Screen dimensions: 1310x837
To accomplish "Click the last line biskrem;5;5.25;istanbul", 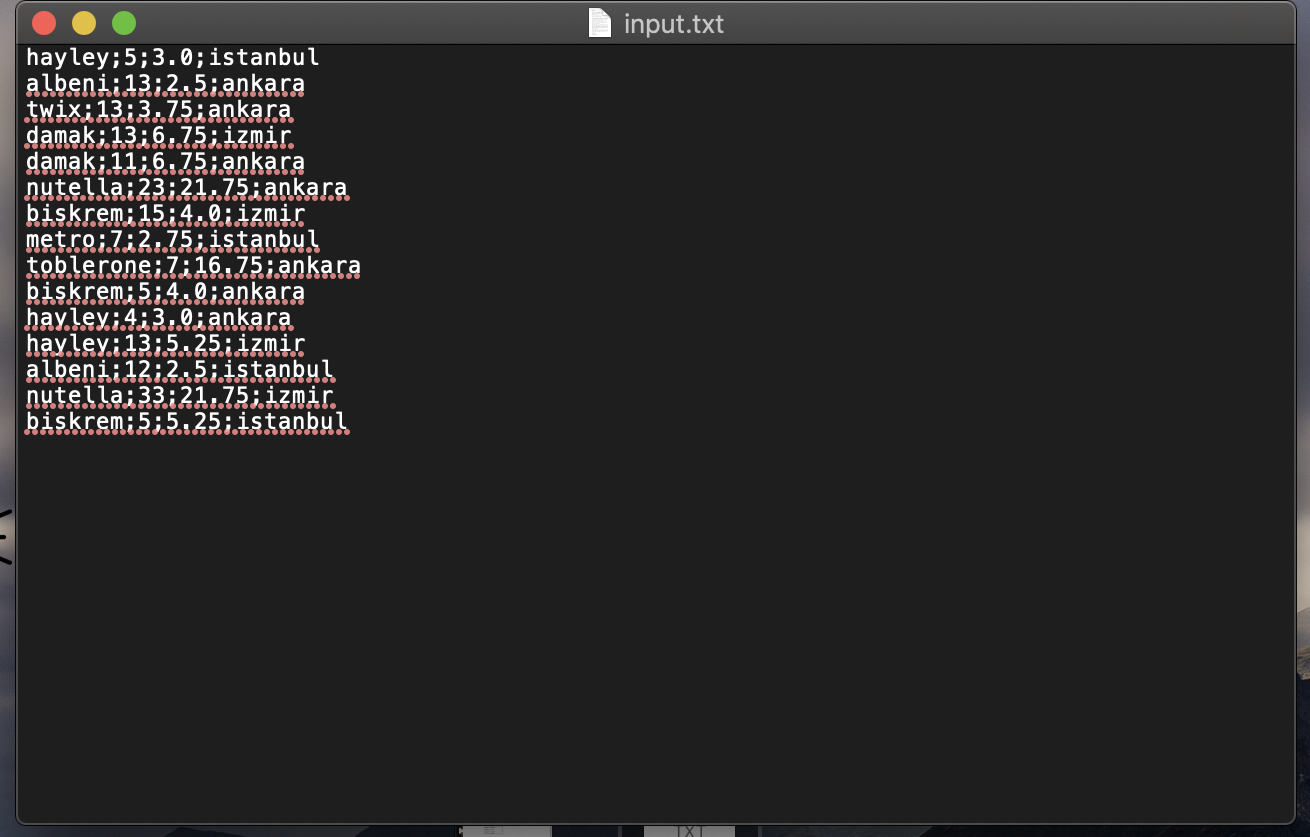I will [187, 421].
